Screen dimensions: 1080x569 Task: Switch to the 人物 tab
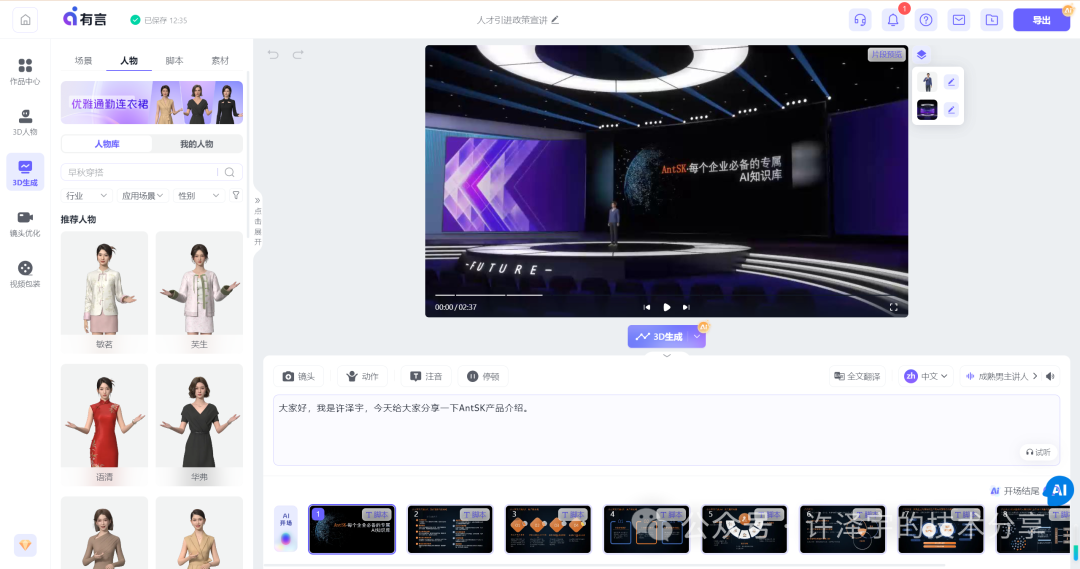coord(129,61)
